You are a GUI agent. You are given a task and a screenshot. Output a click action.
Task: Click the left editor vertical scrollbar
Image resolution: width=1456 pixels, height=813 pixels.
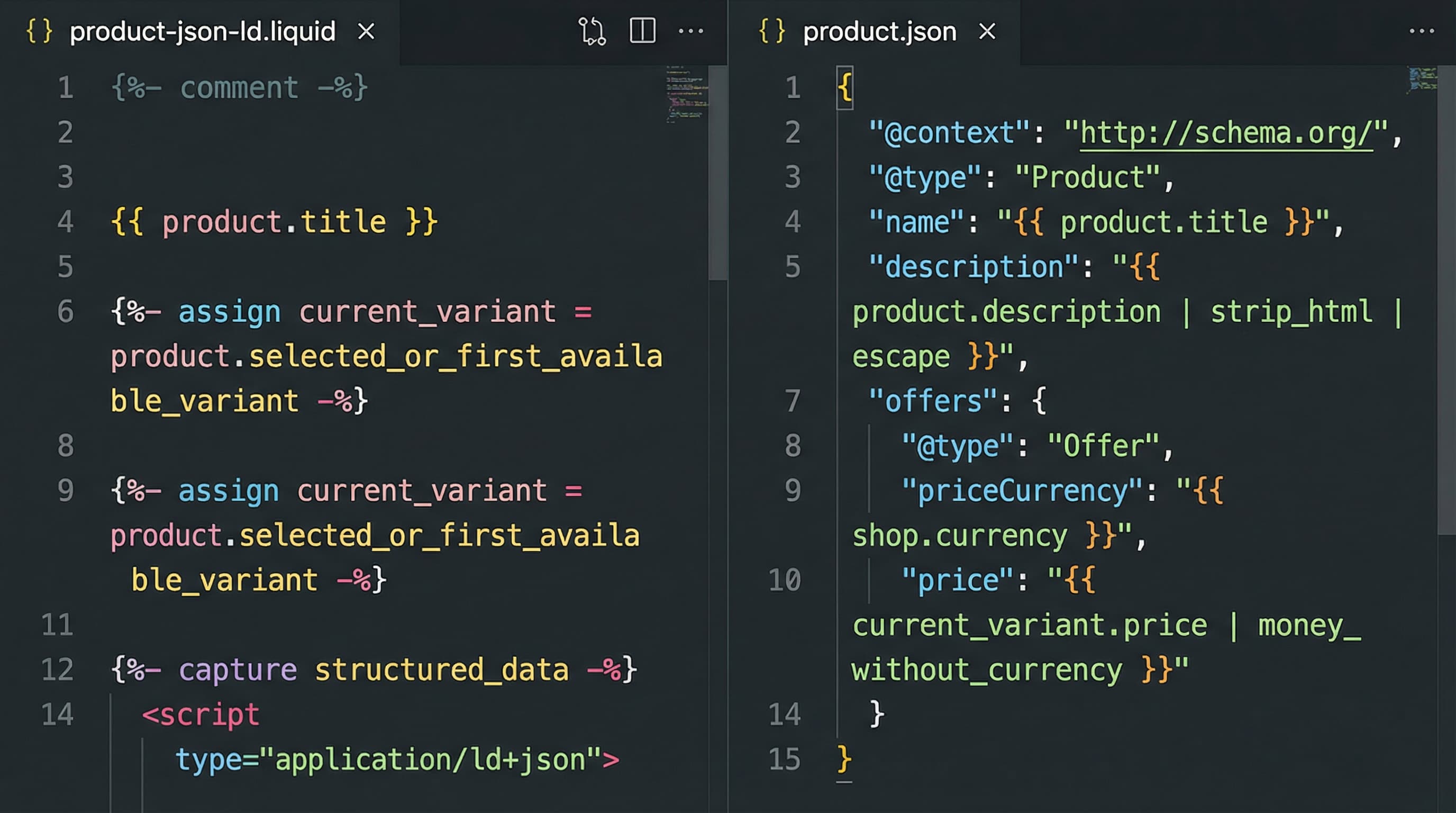tap(717, 173)
